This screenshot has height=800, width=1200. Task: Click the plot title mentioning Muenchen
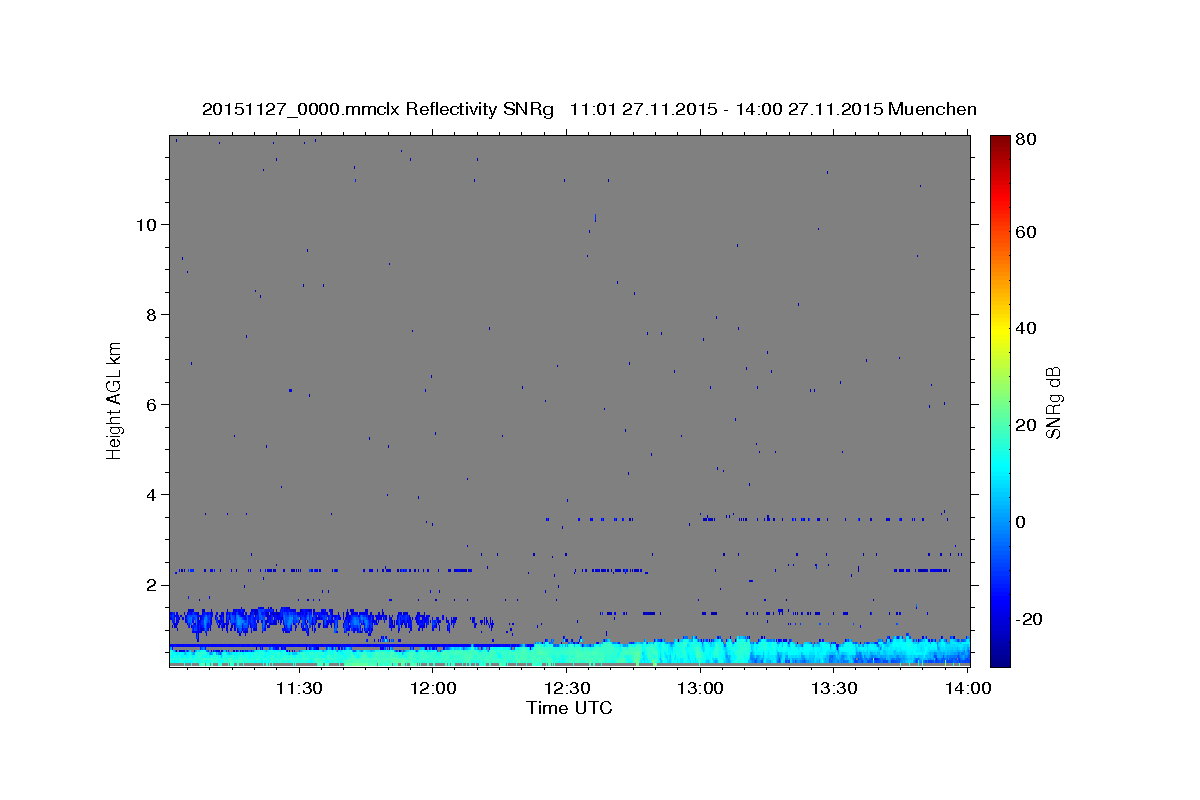[589, 109]
